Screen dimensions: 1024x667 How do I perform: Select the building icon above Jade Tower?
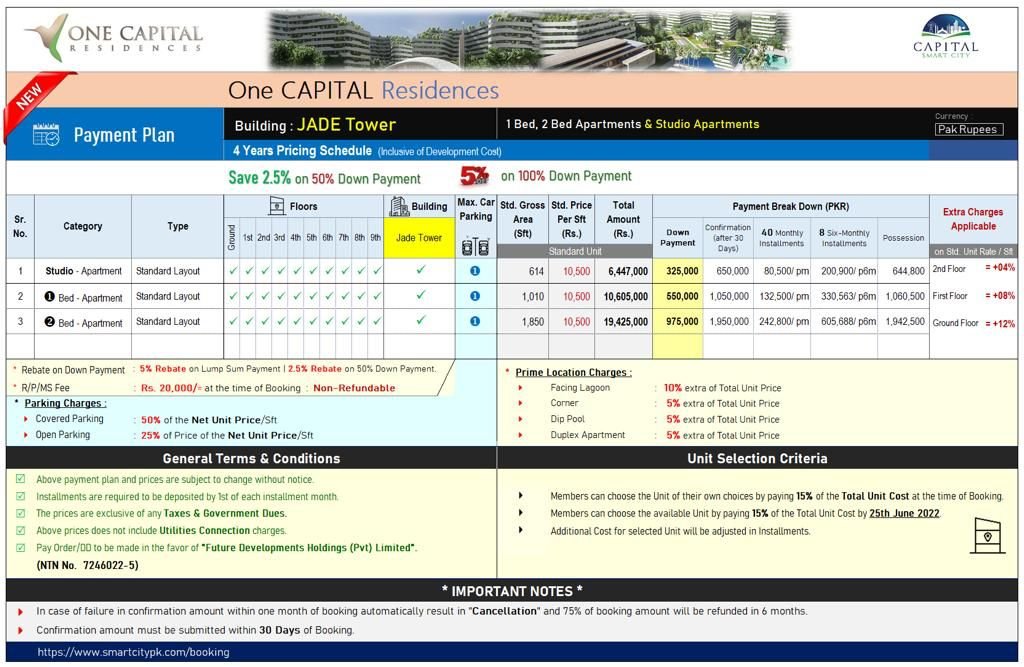(x=399, y=206)
